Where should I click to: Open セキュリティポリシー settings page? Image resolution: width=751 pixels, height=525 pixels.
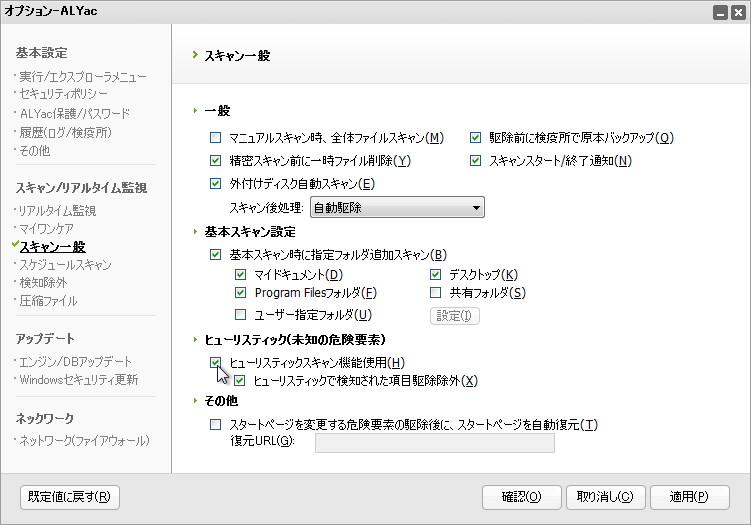[x=64, y=94]
